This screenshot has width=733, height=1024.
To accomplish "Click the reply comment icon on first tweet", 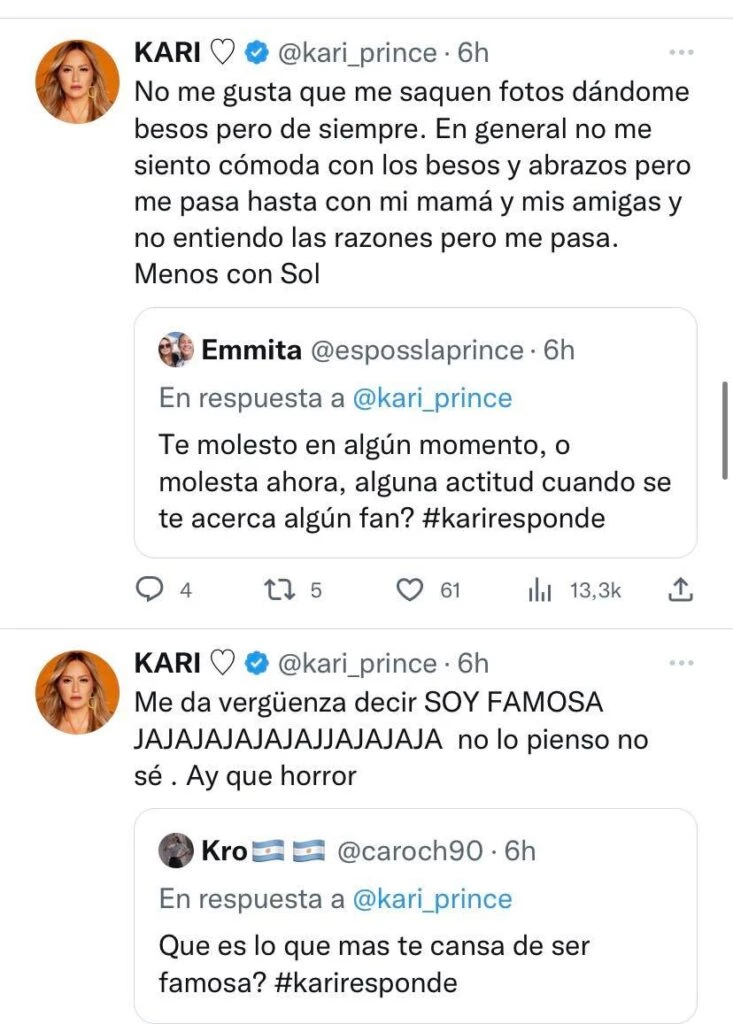I will point(149,591).
